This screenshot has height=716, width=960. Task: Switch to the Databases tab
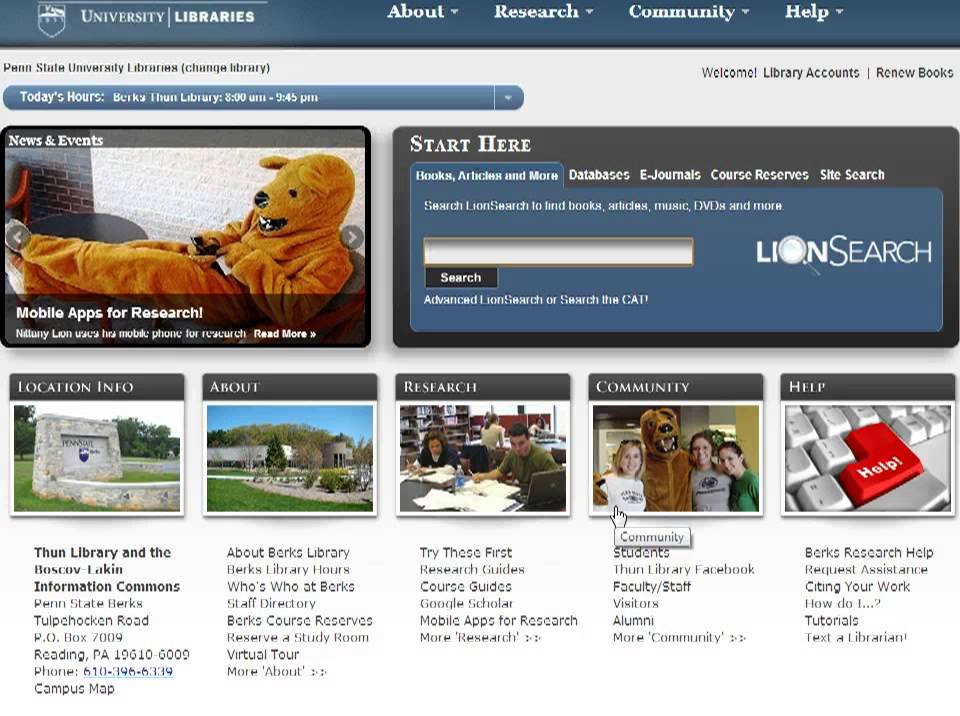(599, 175)
